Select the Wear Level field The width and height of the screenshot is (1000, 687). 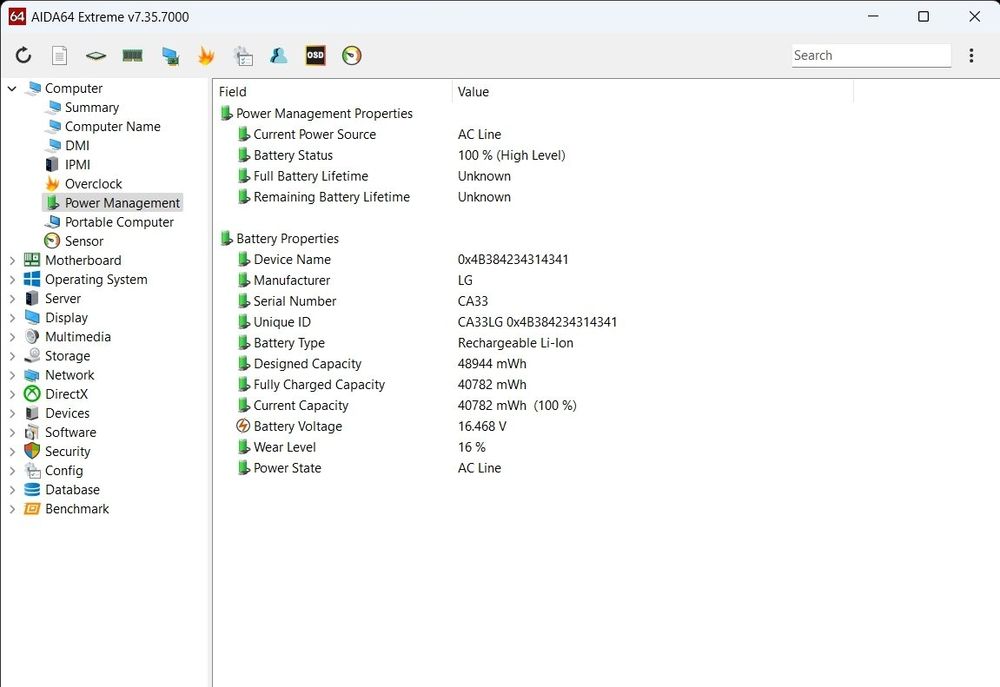(x=284, y=447)
